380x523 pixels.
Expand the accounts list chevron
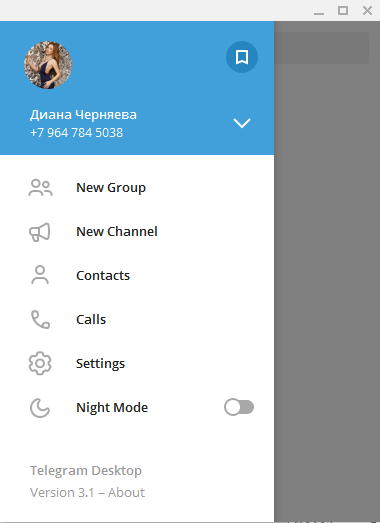242,123
